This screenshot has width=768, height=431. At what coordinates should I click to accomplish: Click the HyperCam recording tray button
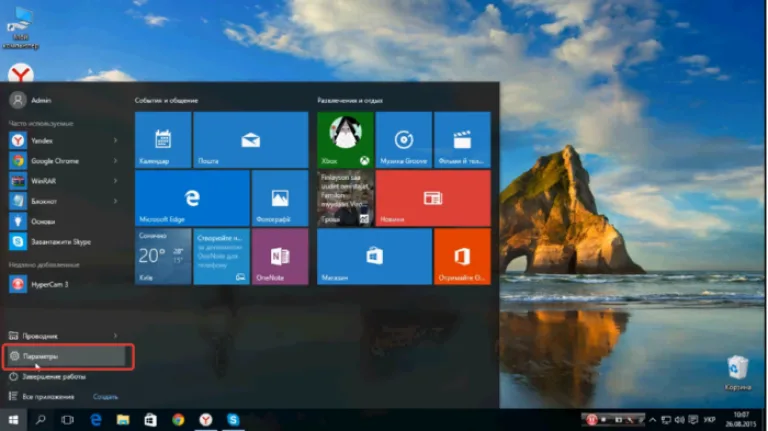click(592, 420)
